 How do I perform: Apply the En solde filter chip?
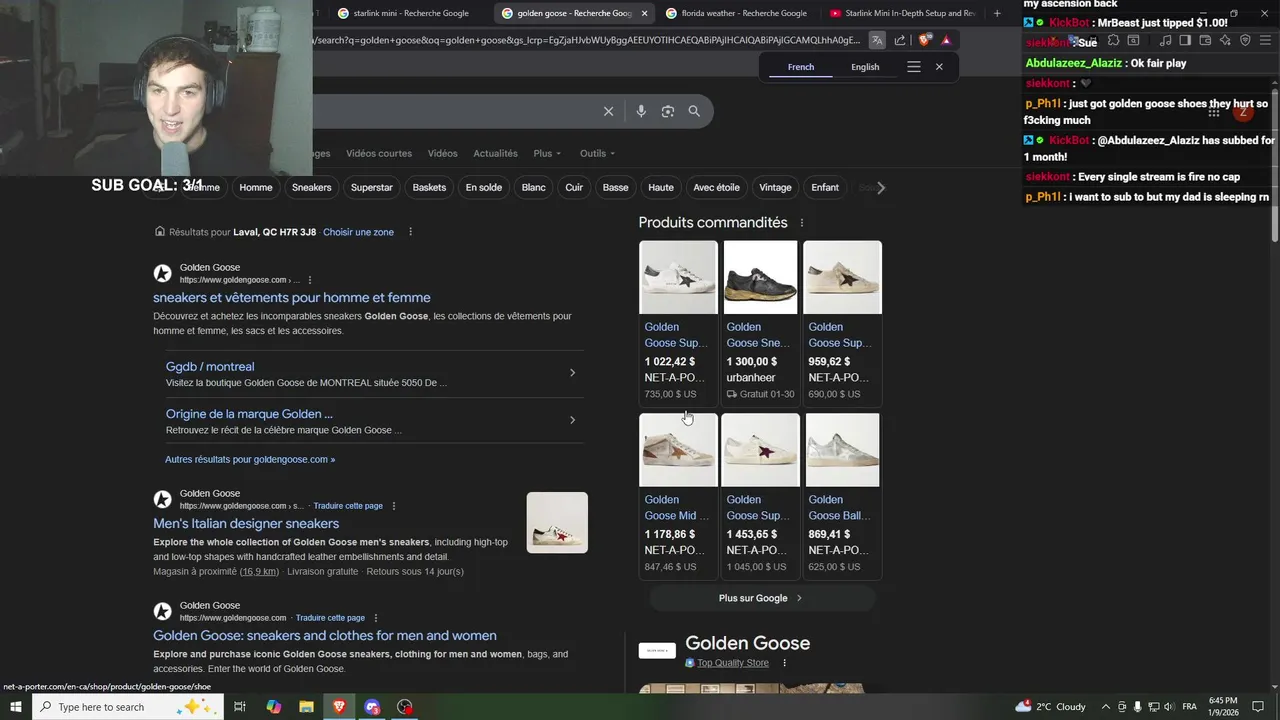[x=484, y=187]
